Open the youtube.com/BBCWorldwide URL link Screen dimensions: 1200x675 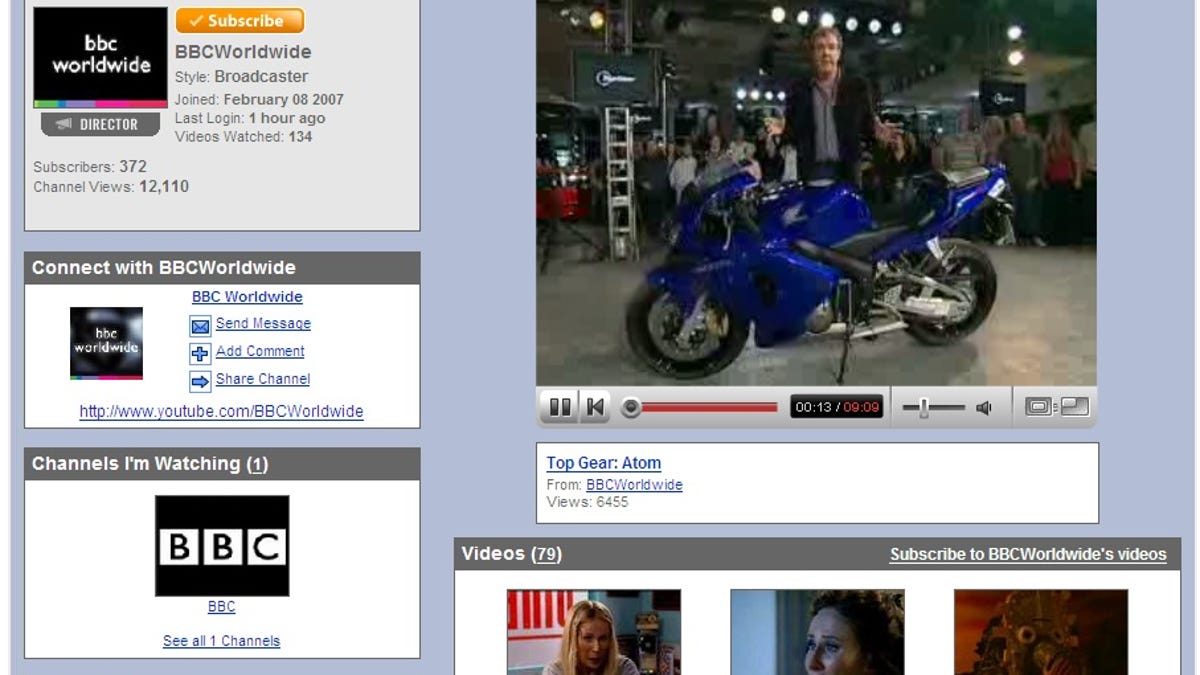221,412
